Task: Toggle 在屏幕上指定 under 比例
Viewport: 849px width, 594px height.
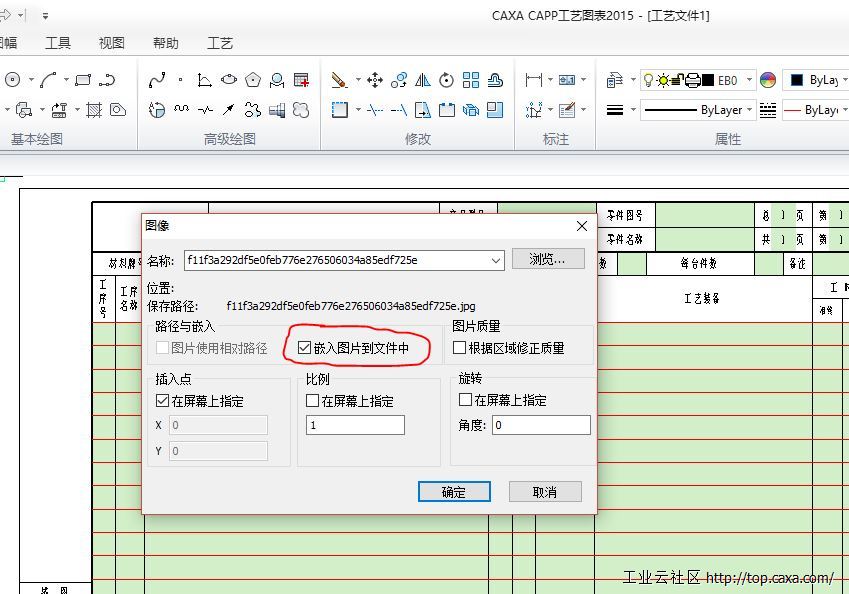Action: pyautogui.click(x=312, y=399)
